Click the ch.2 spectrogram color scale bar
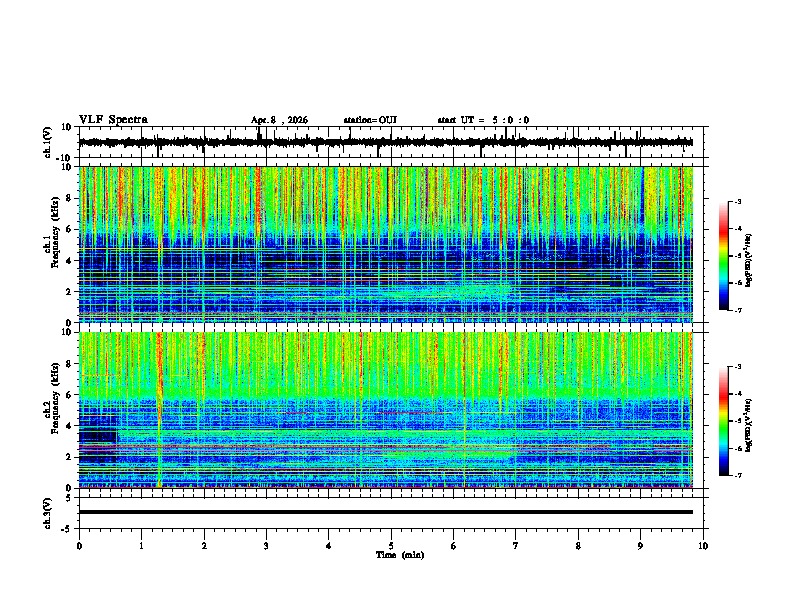The width and height of the screenshot is (792, 612). tap(723, 421)
